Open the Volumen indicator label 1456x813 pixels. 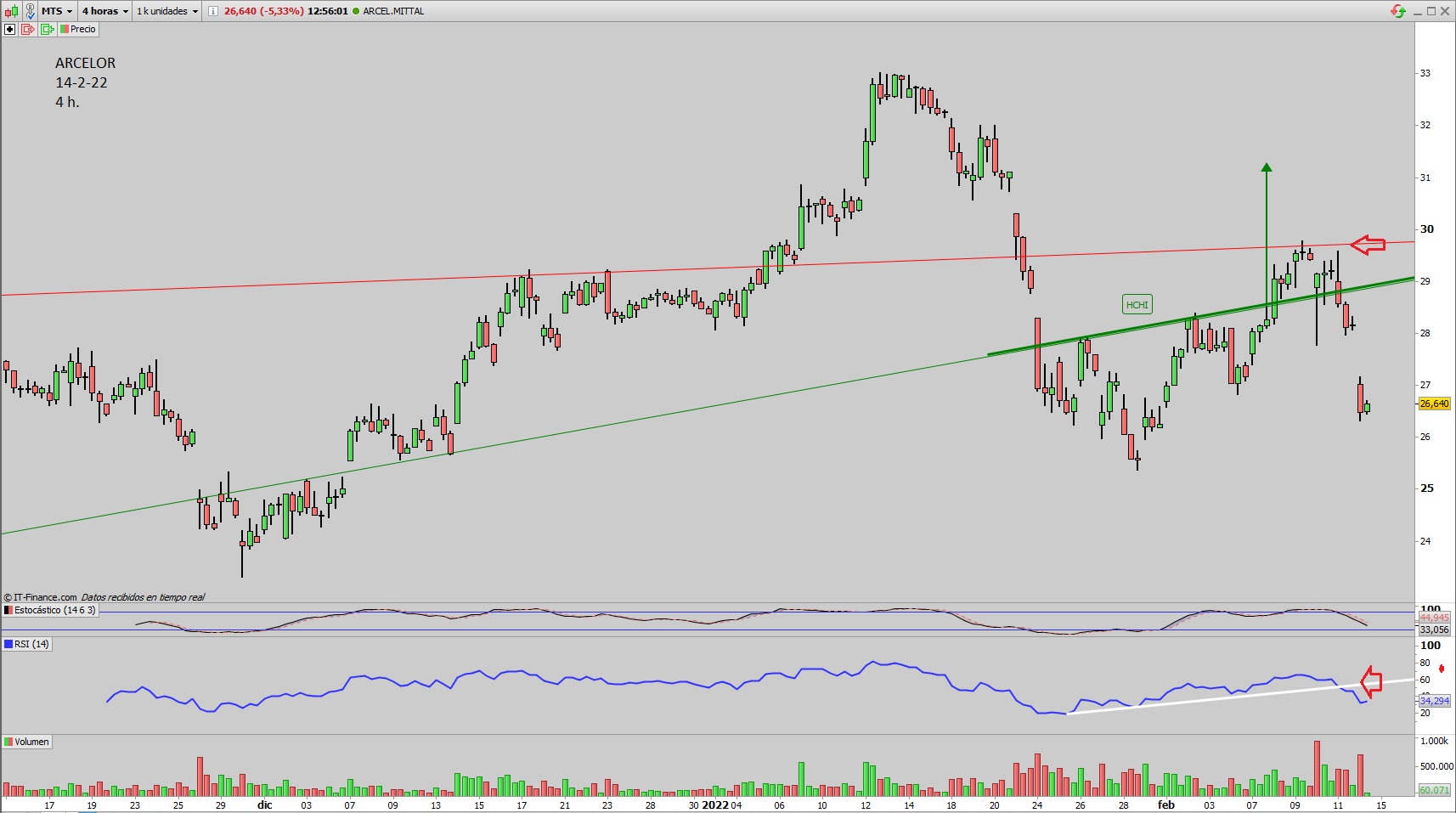click(27, 742)
